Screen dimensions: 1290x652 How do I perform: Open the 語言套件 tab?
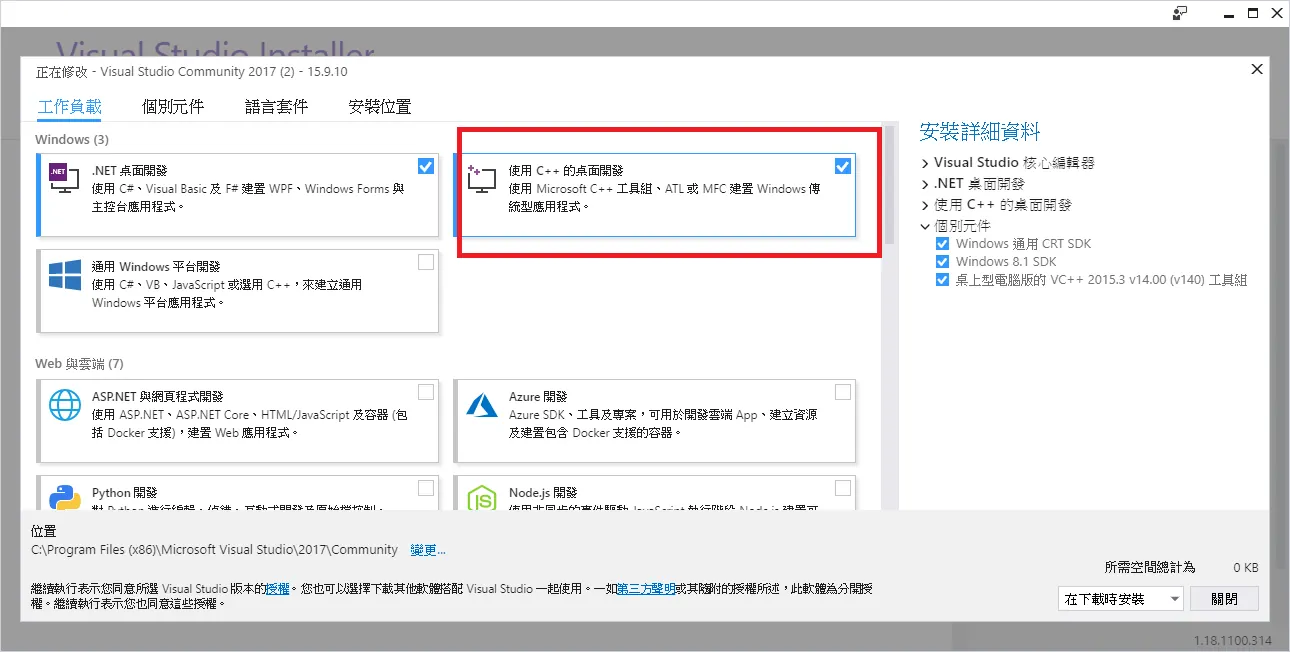(x=276, y=106)
